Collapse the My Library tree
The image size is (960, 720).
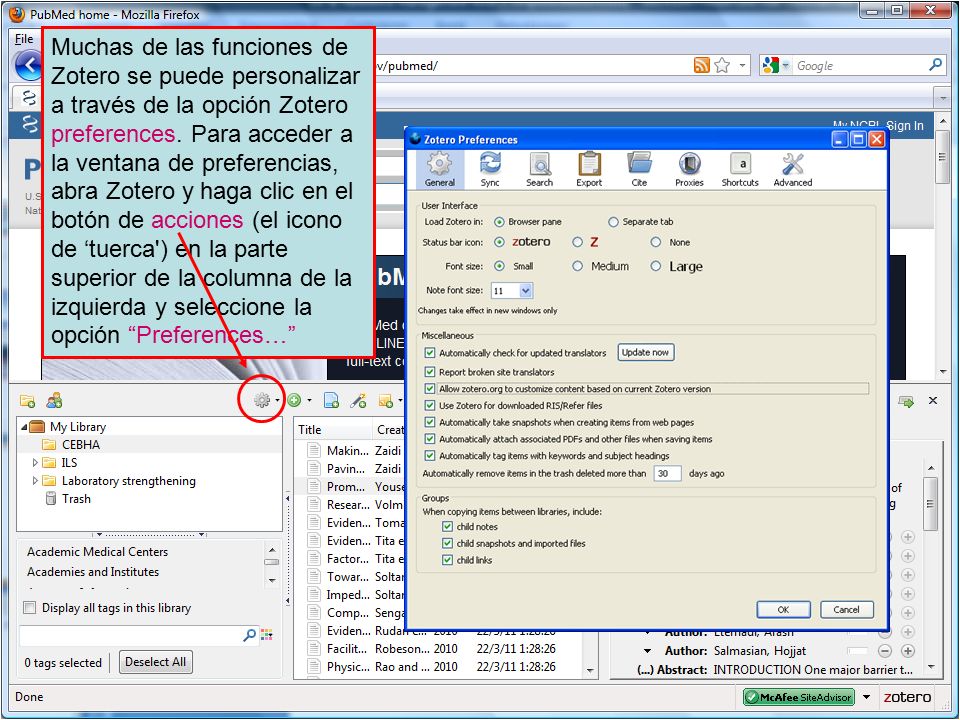(23, 427)
